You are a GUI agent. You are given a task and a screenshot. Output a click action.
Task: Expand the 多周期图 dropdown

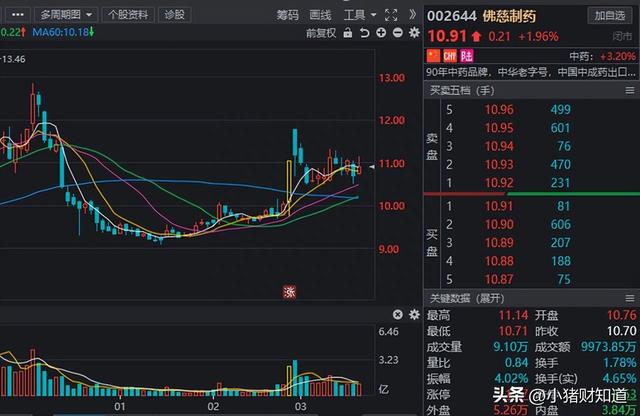(66, 15)
